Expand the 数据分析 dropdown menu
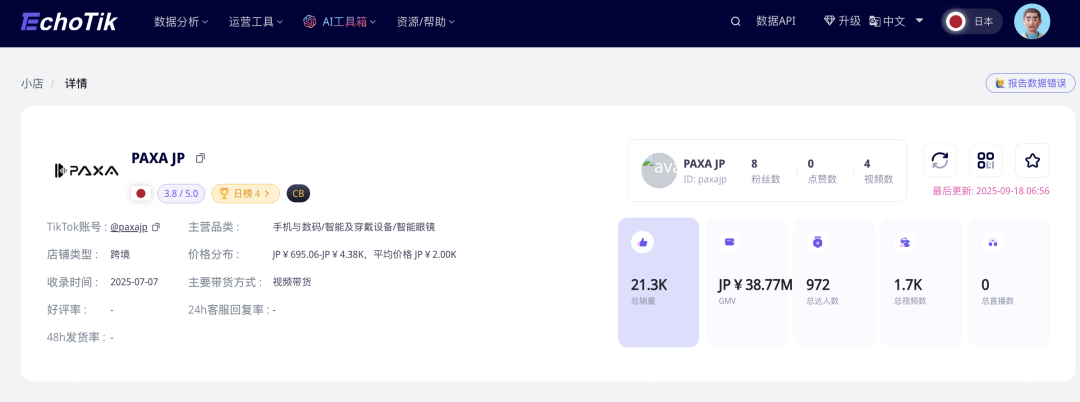 181,21
